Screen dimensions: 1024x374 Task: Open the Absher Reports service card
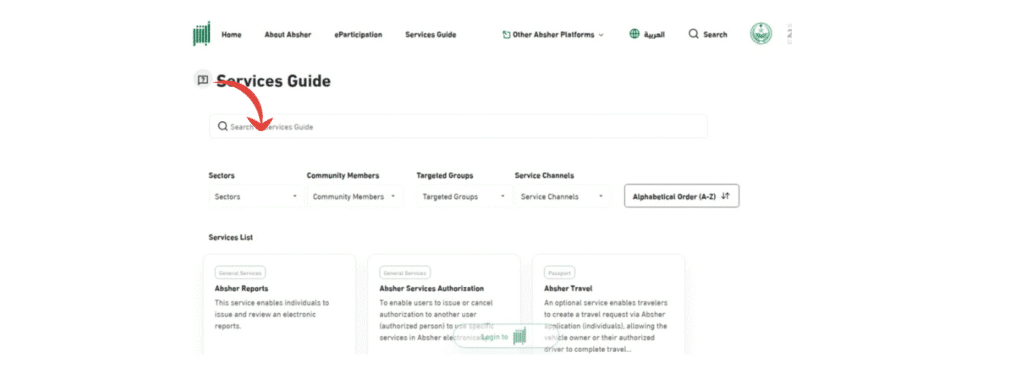pos(280,305)
